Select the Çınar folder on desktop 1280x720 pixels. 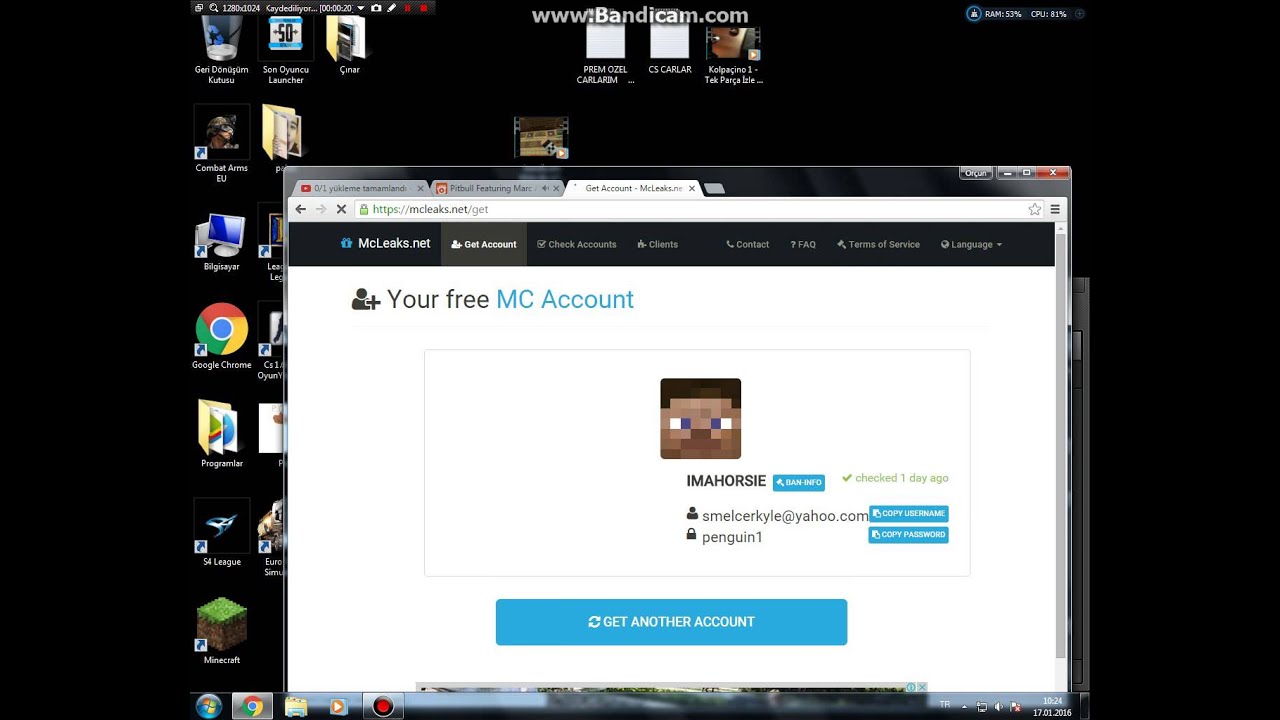(349, 46)
